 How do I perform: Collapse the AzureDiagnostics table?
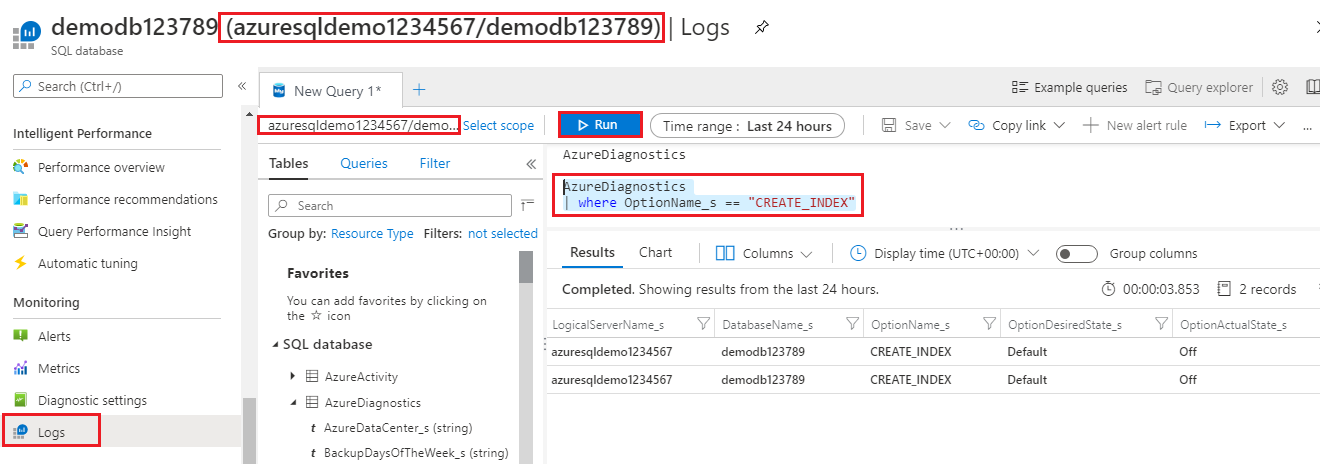[x=292, y=402]
